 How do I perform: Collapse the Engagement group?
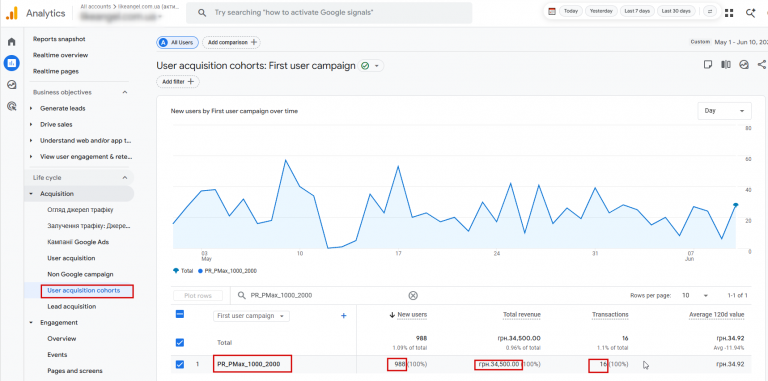[31, 322]
